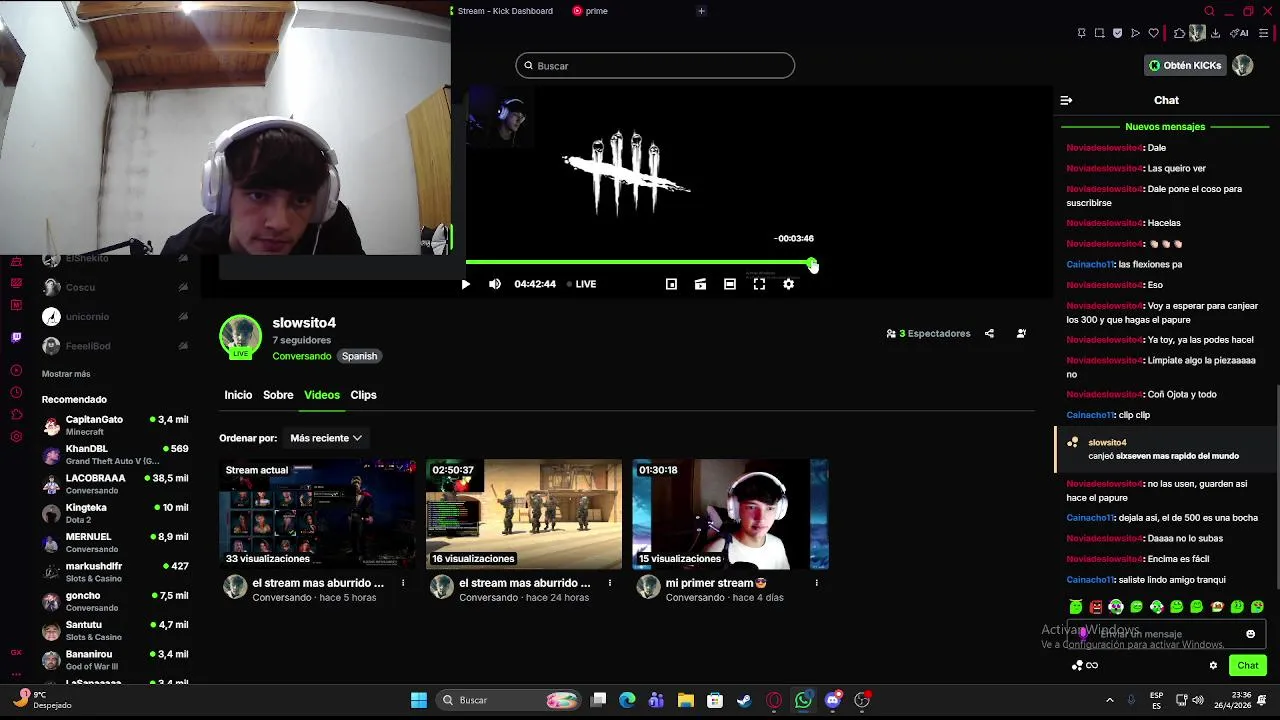
Task: Open the emoji picker in chat input
Action: [x=1250, y=634]
